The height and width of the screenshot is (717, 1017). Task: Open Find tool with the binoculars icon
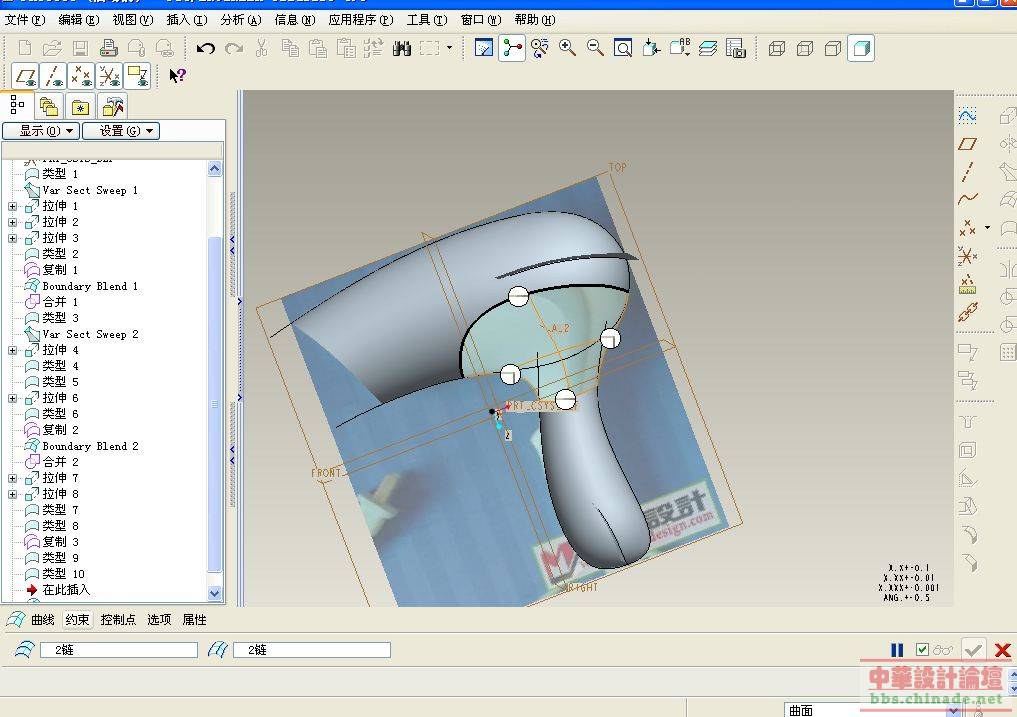[x=401, y=48]
